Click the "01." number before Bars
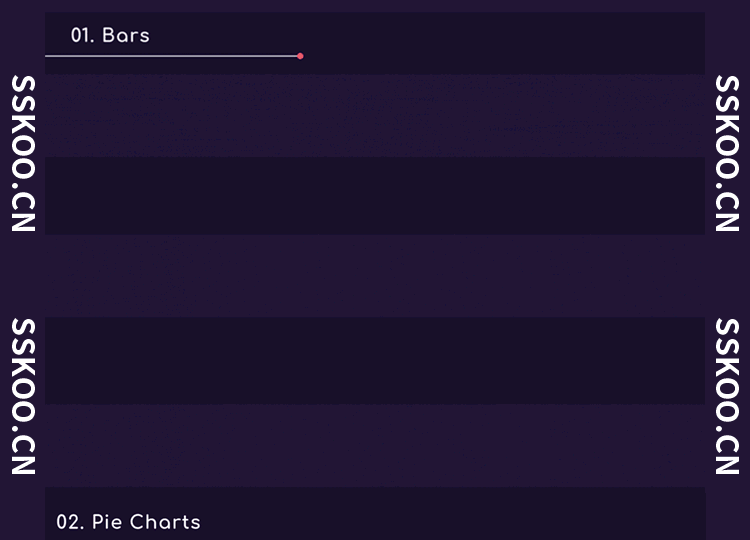 tap(82, 35)
